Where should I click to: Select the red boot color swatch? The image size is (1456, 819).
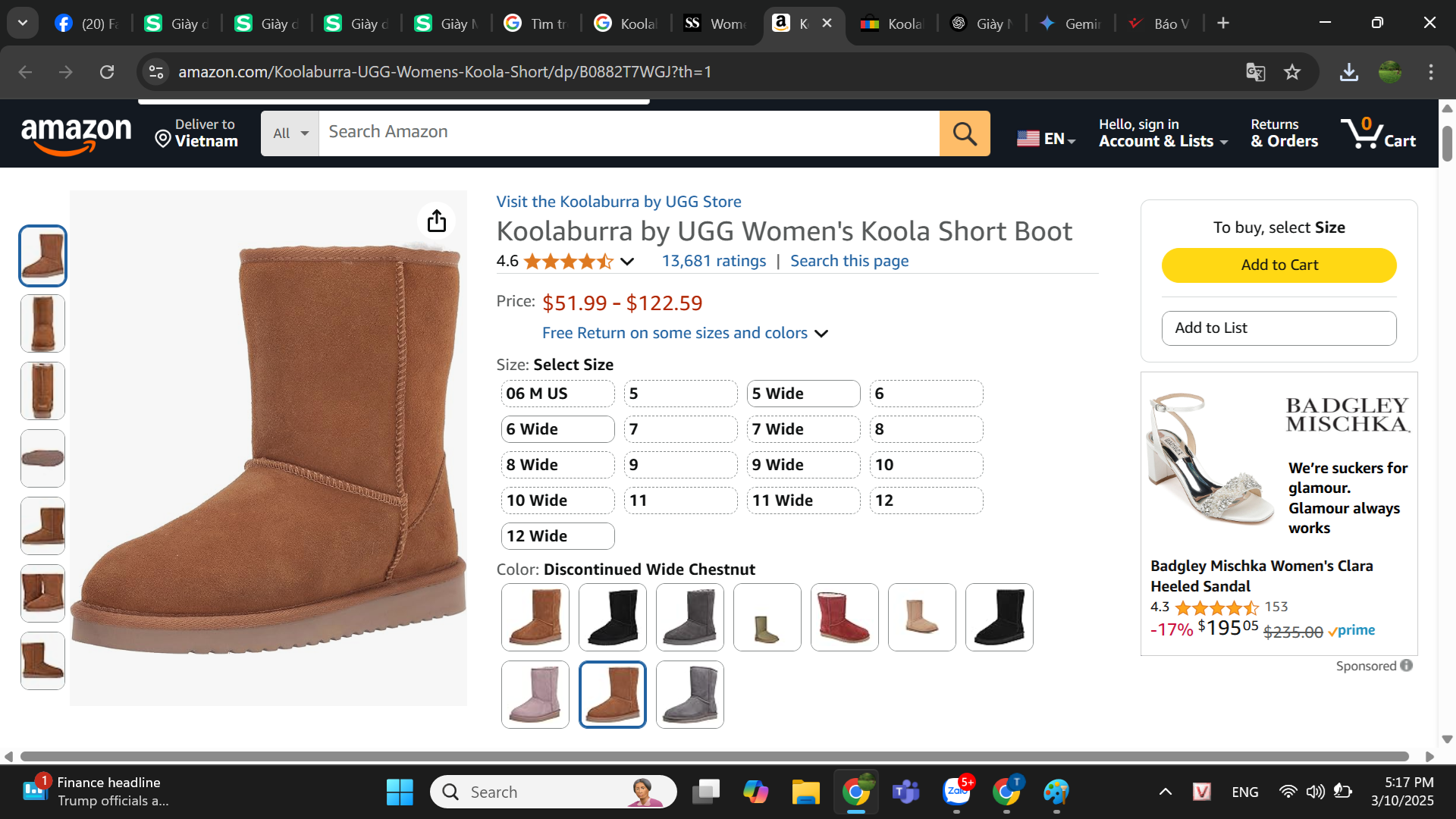tap(844, 617)
